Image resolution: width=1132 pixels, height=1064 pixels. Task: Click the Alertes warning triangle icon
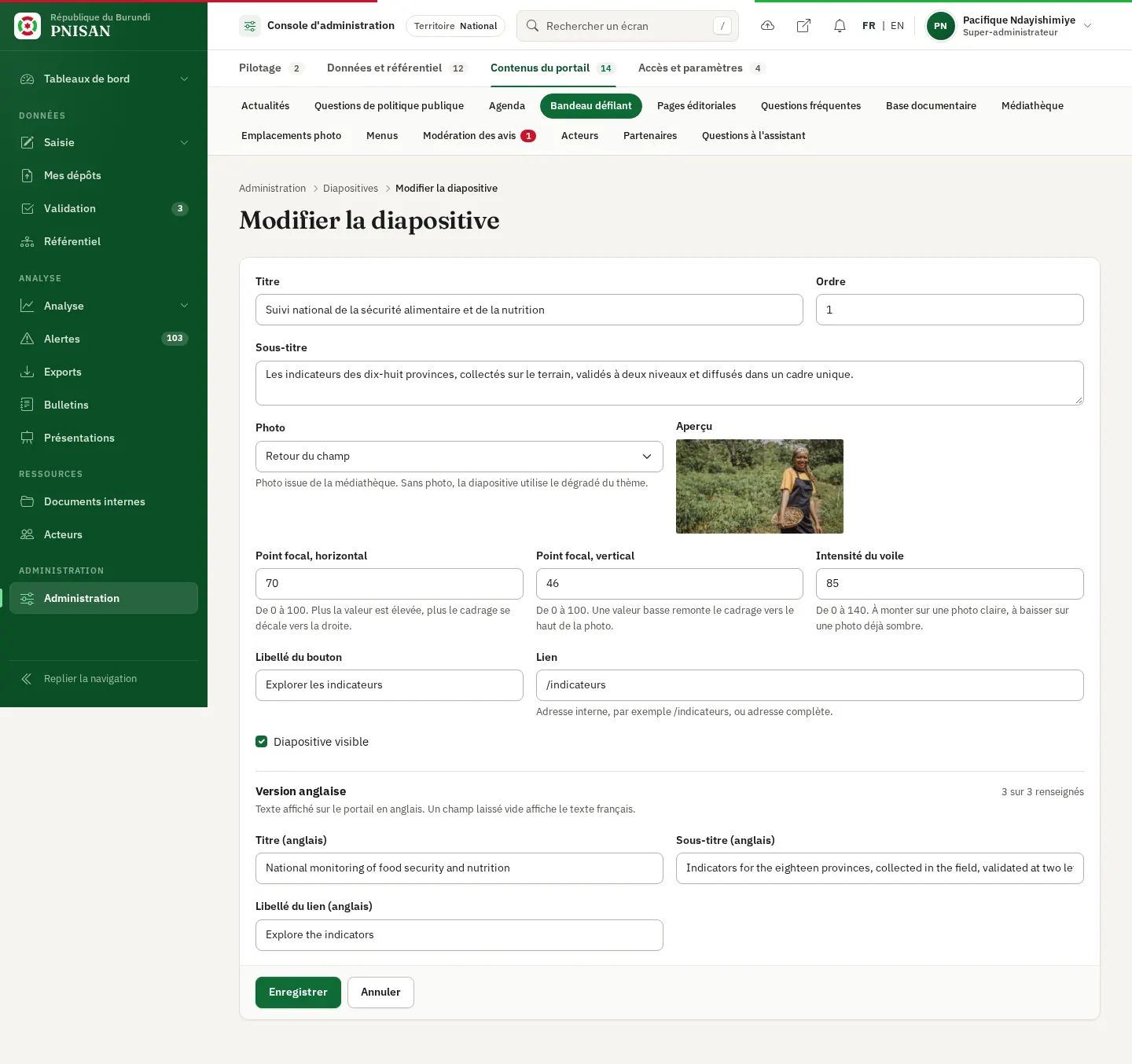[x=28, y=339]
